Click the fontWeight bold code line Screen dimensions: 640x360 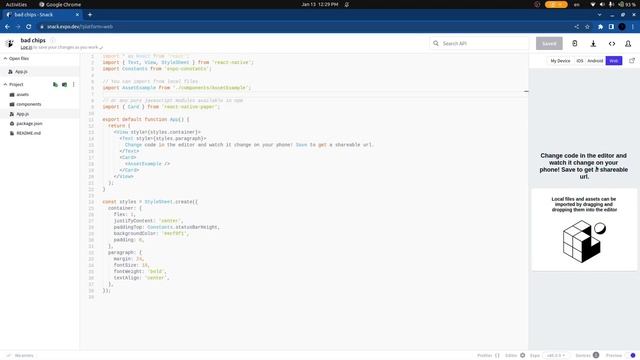coord(140,271)
